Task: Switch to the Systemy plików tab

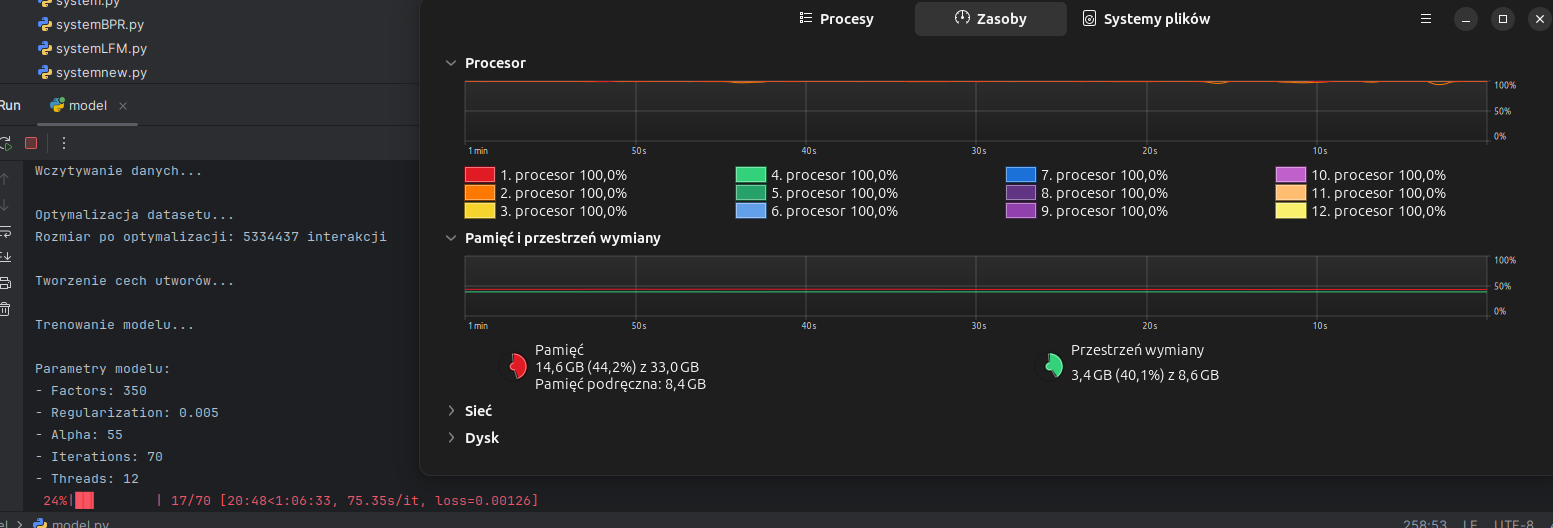Action: 1146,19
